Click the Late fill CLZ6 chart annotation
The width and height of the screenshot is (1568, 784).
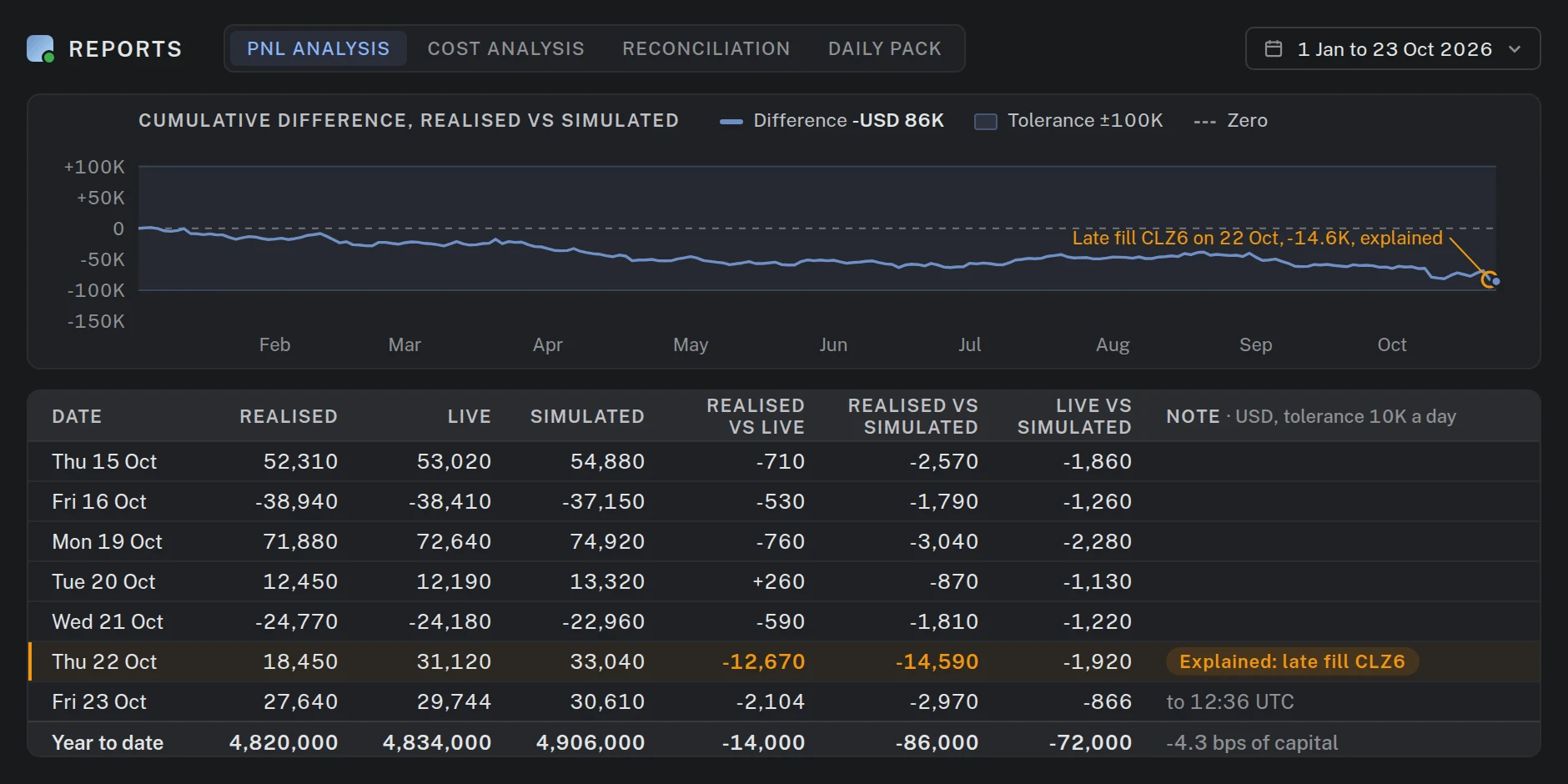[x=1257, y=238]
